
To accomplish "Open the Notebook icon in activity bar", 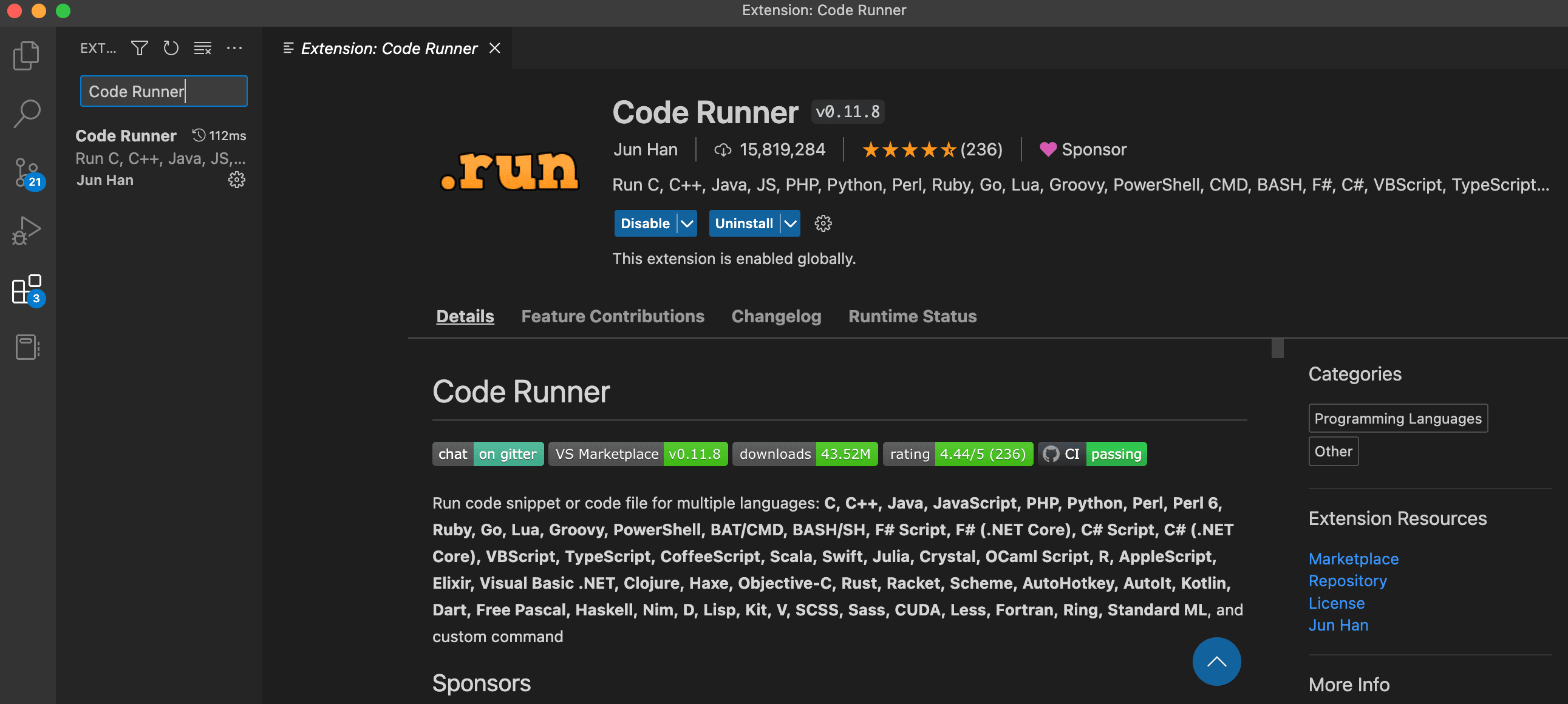I will 27,347.
